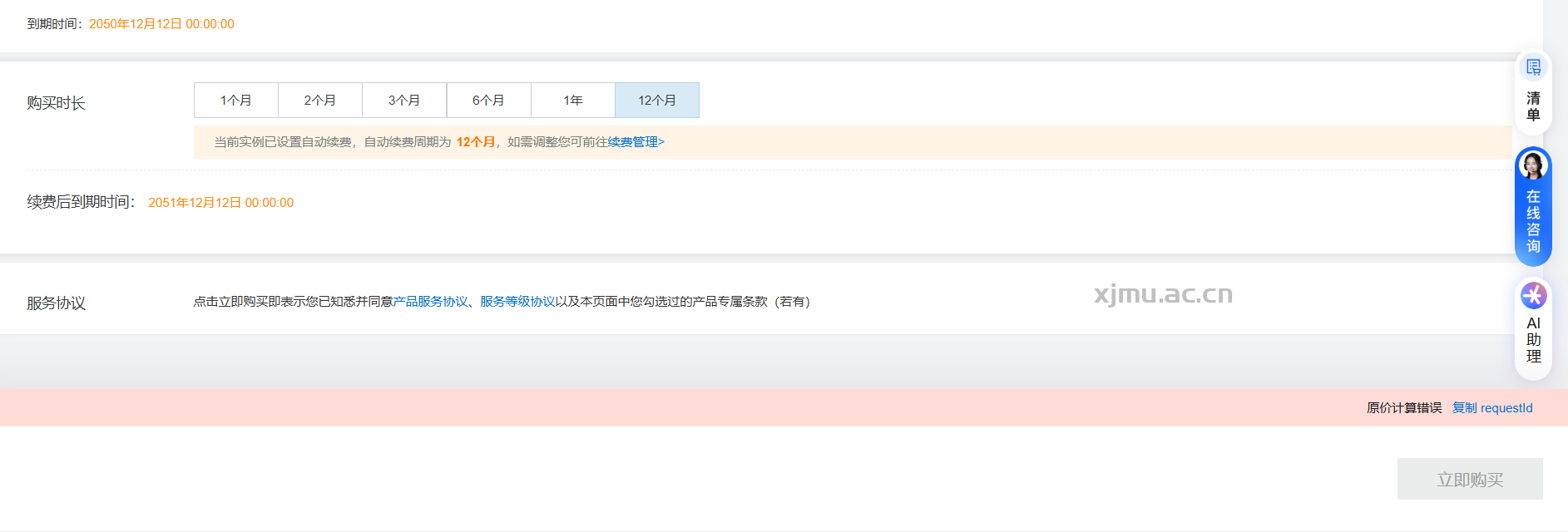The height and width of the screenshot is (532, 1568).
Task: Select the 1个月 purchase duration
Action: coord(235,101)
